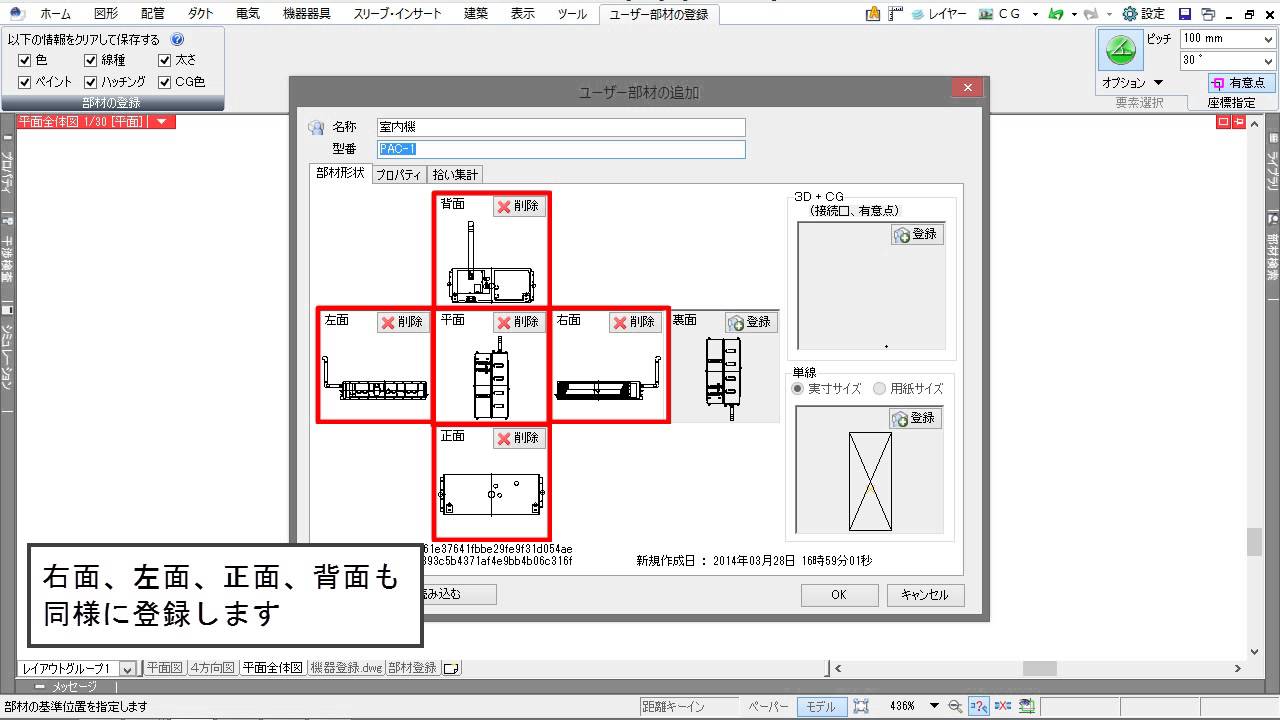Switch to 拾い集計 tab in dialog
This screenshot has height=720, width=1280.
coord(455,175)
